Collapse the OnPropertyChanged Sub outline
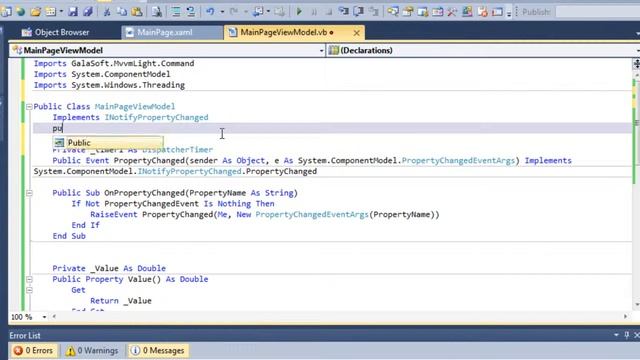Viewport: 640px width, 360px height. [x=29, y=193]
